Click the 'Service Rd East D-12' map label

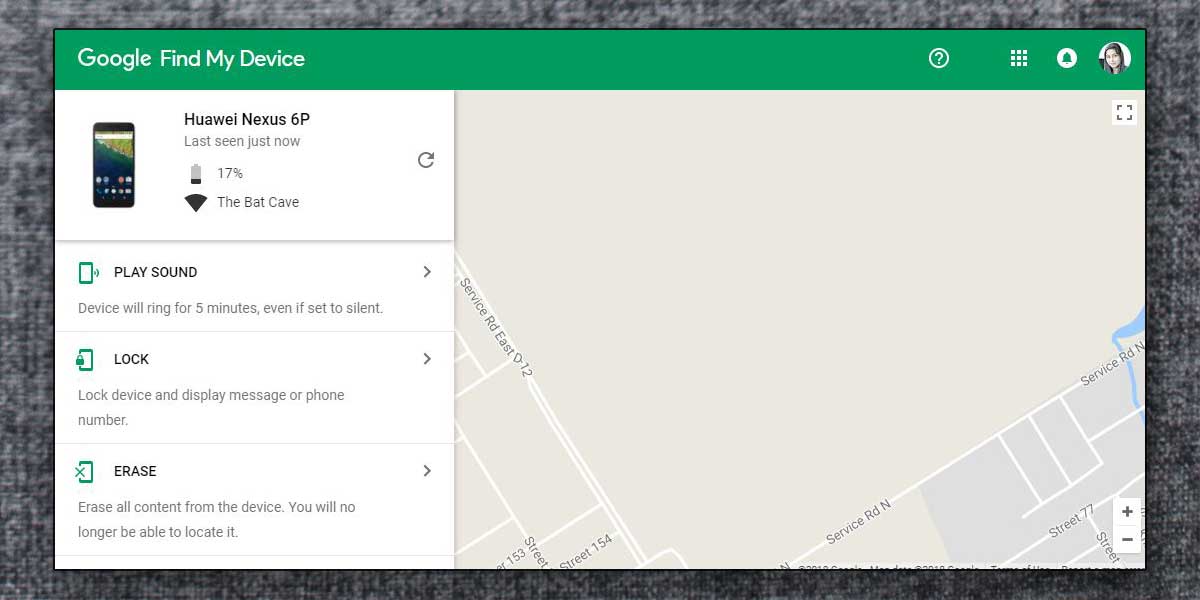(x=496, y=327)
